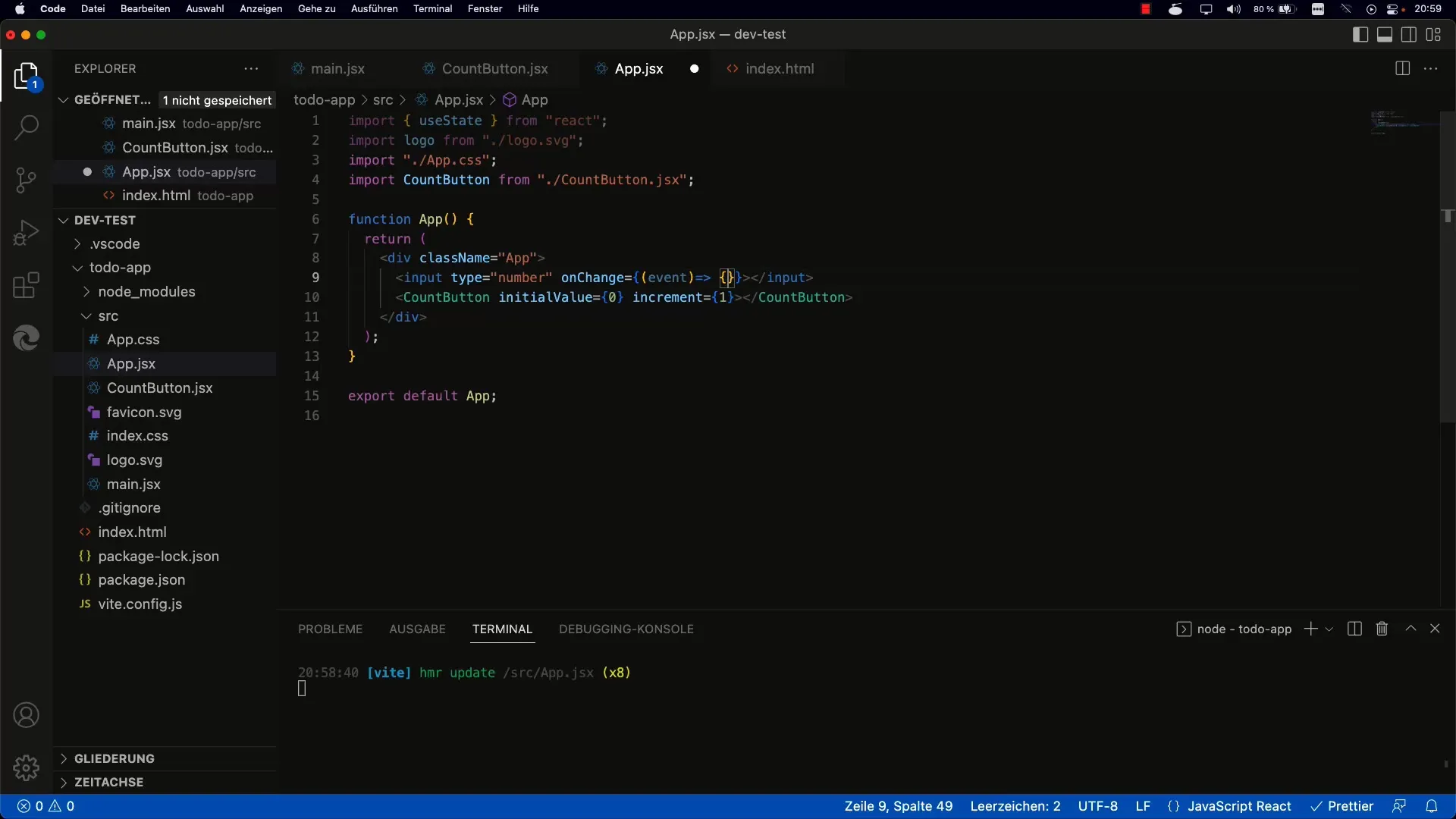Open App.css in the file tree
The height and width of the screenshot is (819, 1456).
[133, 339]
